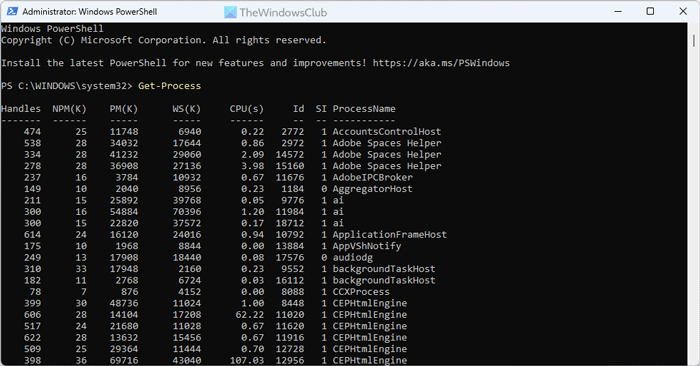Click the ApplicationFrameHost process name

[389, 234]
